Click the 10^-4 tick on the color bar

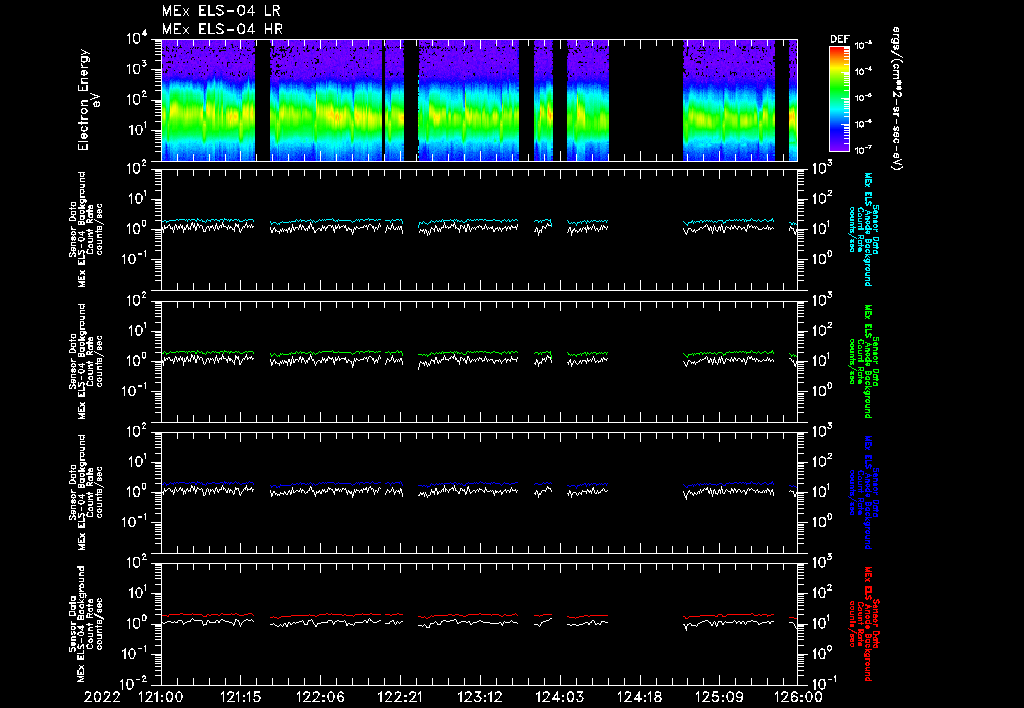click(x=863, y=71)
